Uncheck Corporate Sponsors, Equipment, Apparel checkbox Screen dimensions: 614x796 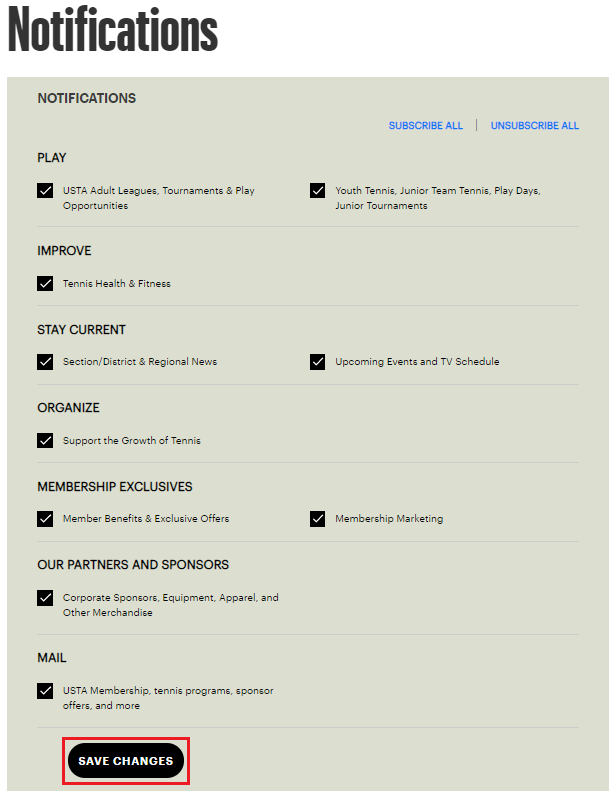point(45,598)
